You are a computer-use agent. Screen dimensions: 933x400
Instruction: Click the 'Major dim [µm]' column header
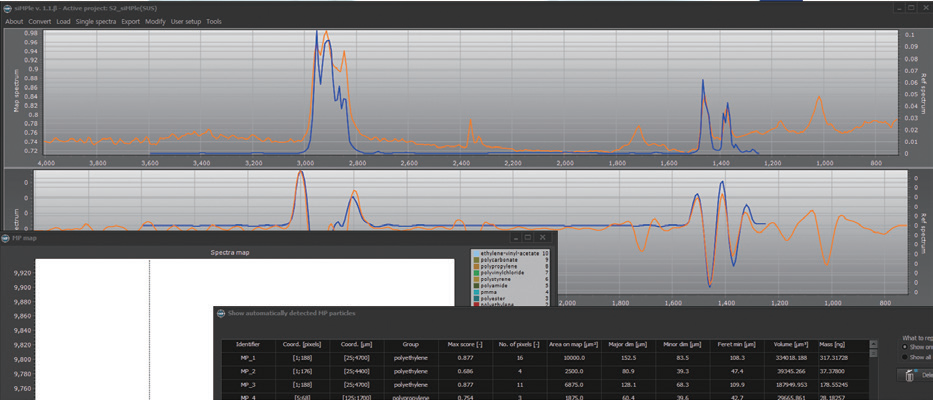click(x=628, y=345)
